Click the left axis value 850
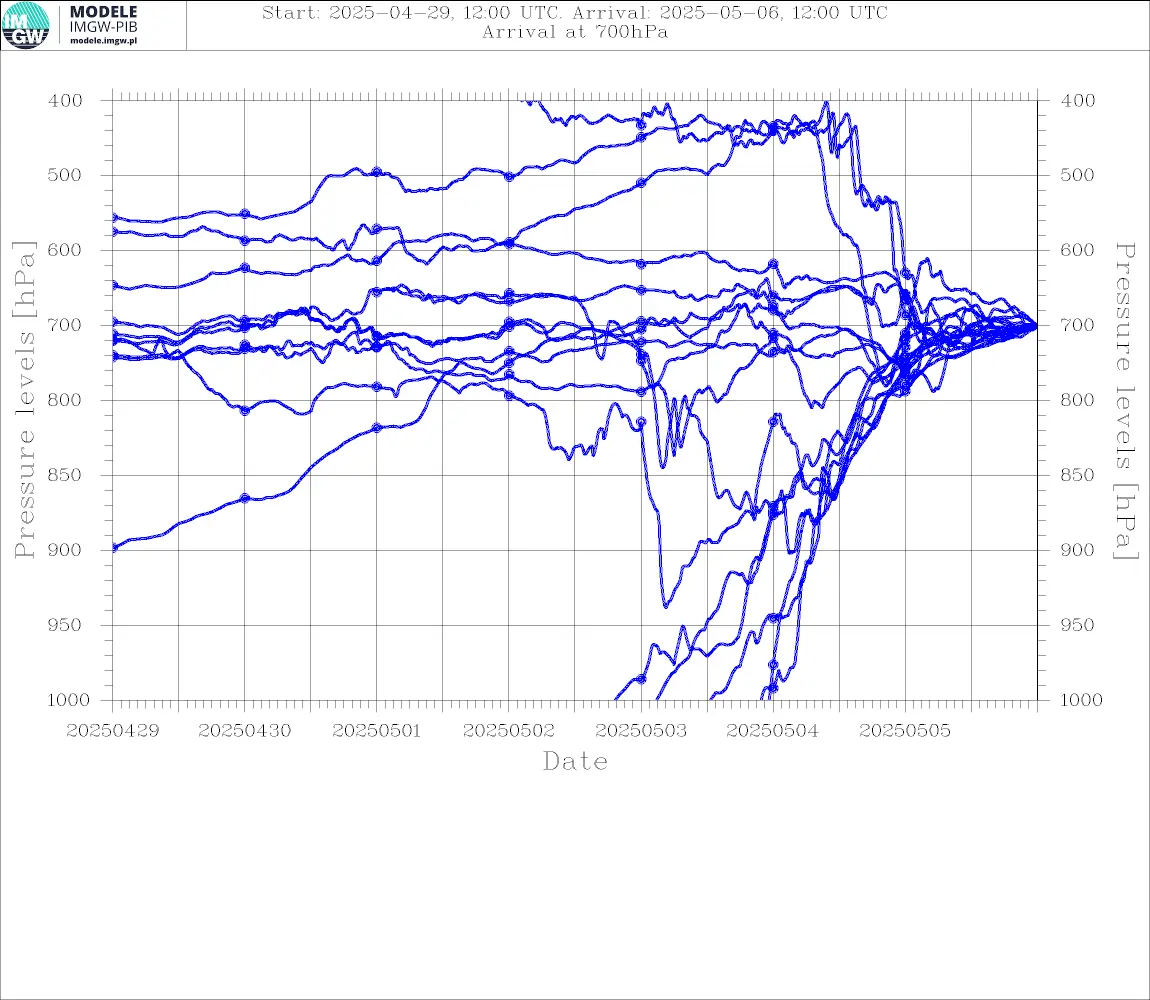Image resolution: width=1150 pixels, height=1000 pixels. 65,475
